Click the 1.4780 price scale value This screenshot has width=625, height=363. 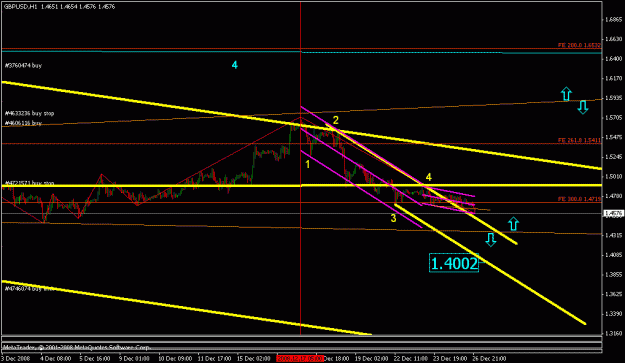614,196
